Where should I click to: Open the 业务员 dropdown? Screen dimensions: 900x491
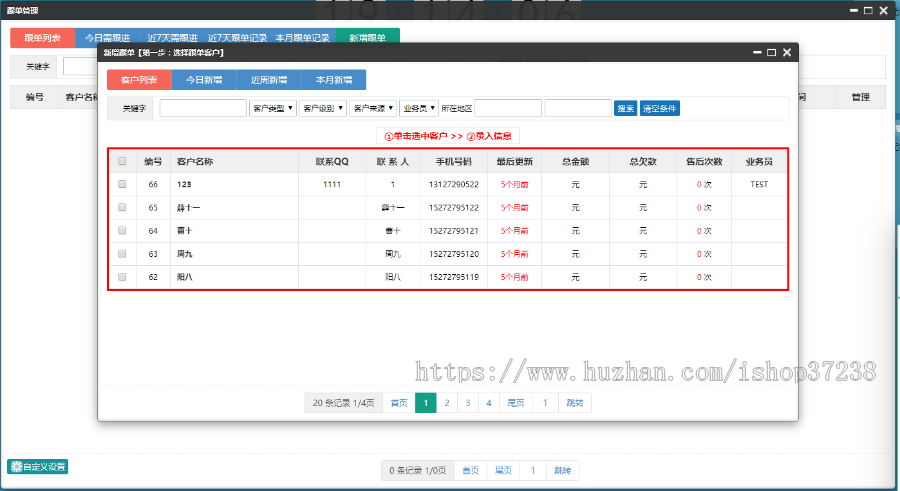(419, 108)
